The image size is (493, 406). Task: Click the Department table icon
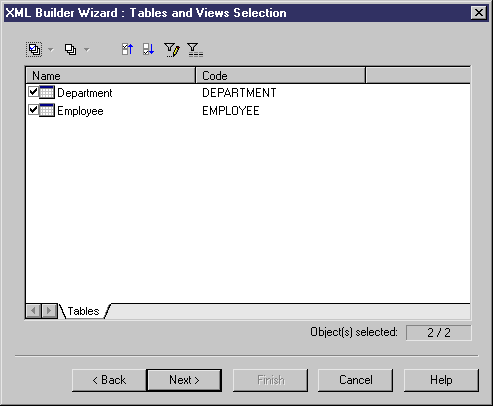(47, 92)
